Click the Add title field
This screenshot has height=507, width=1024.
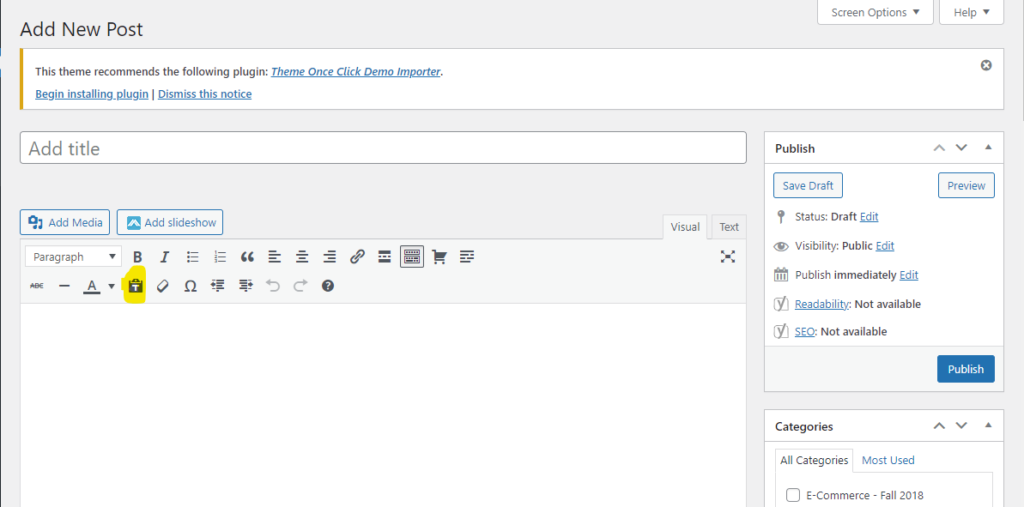pos(383,148)
